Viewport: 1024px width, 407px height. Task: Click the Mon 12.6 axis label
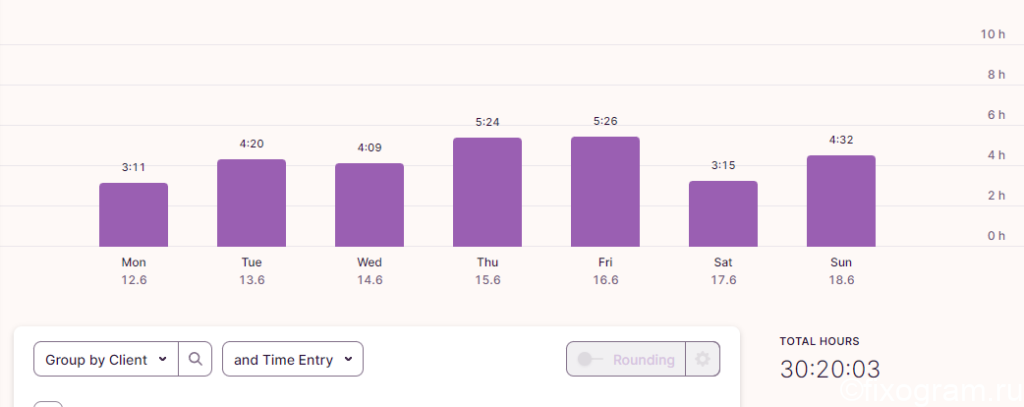point(133,271)
